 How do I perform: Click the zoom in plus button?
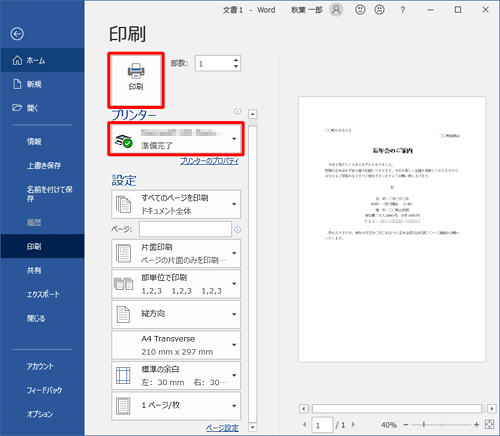[476, 424]
